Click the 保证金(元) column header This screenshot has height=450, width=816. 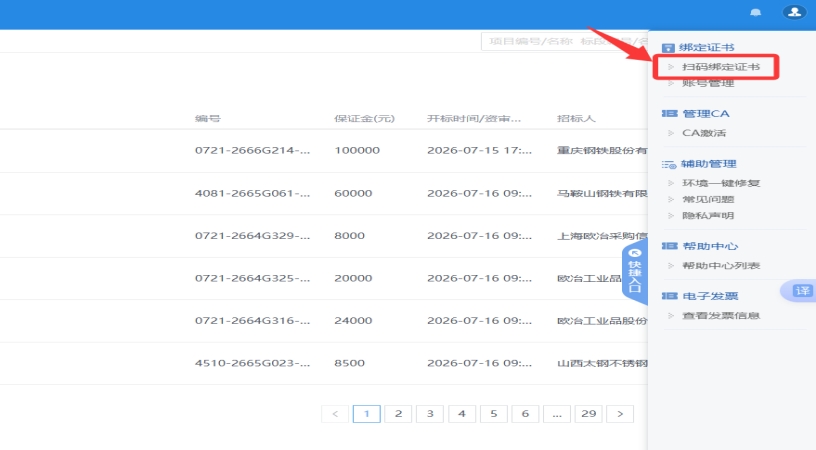pyautogui.click(x=364, y=119)
